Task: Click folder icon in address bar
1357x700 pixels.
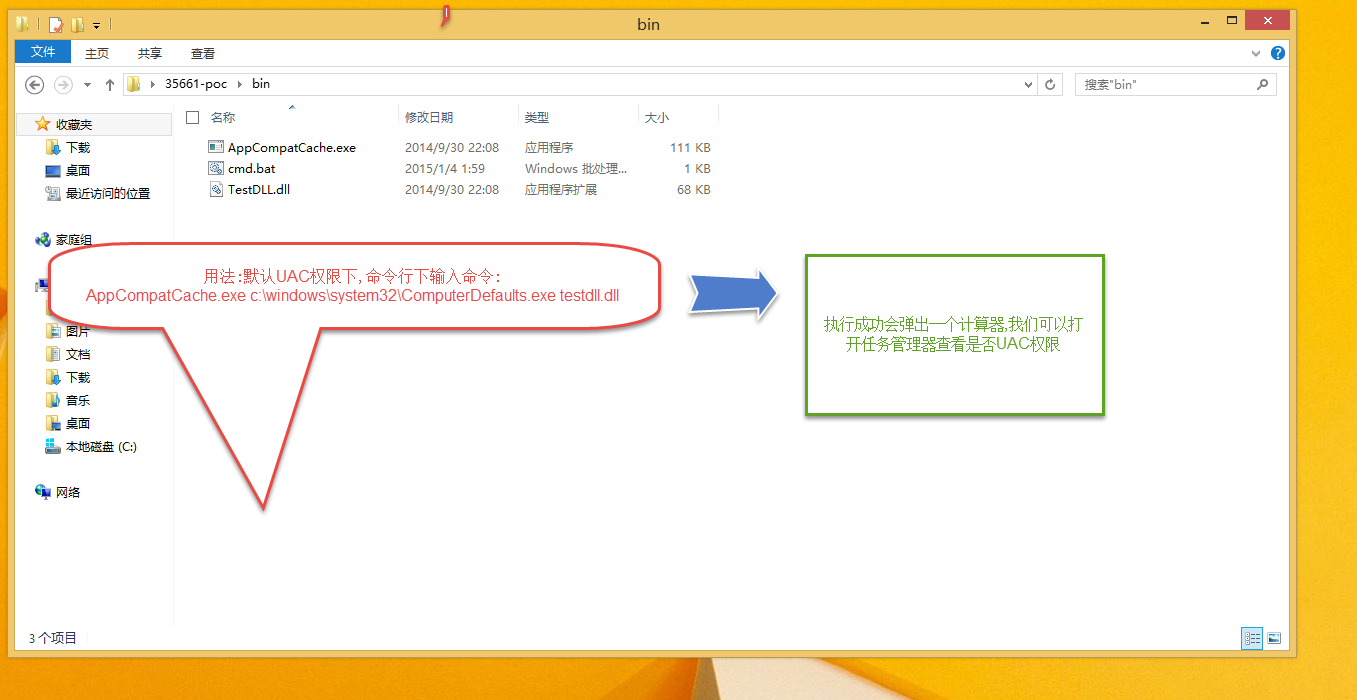Action: 133,84
